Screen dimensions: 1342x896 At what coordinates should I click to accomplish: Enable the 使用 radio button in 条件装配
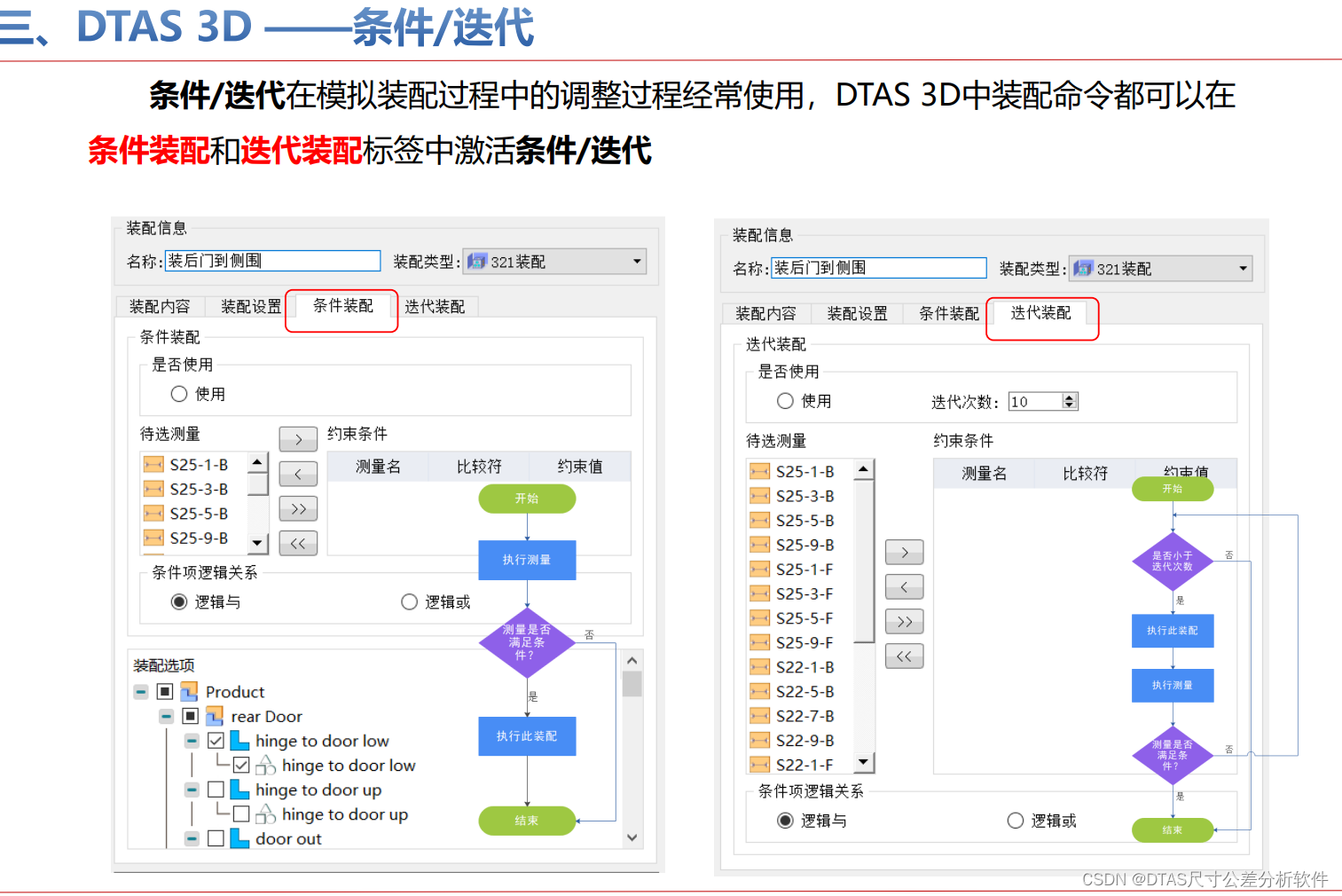[180, 394]
